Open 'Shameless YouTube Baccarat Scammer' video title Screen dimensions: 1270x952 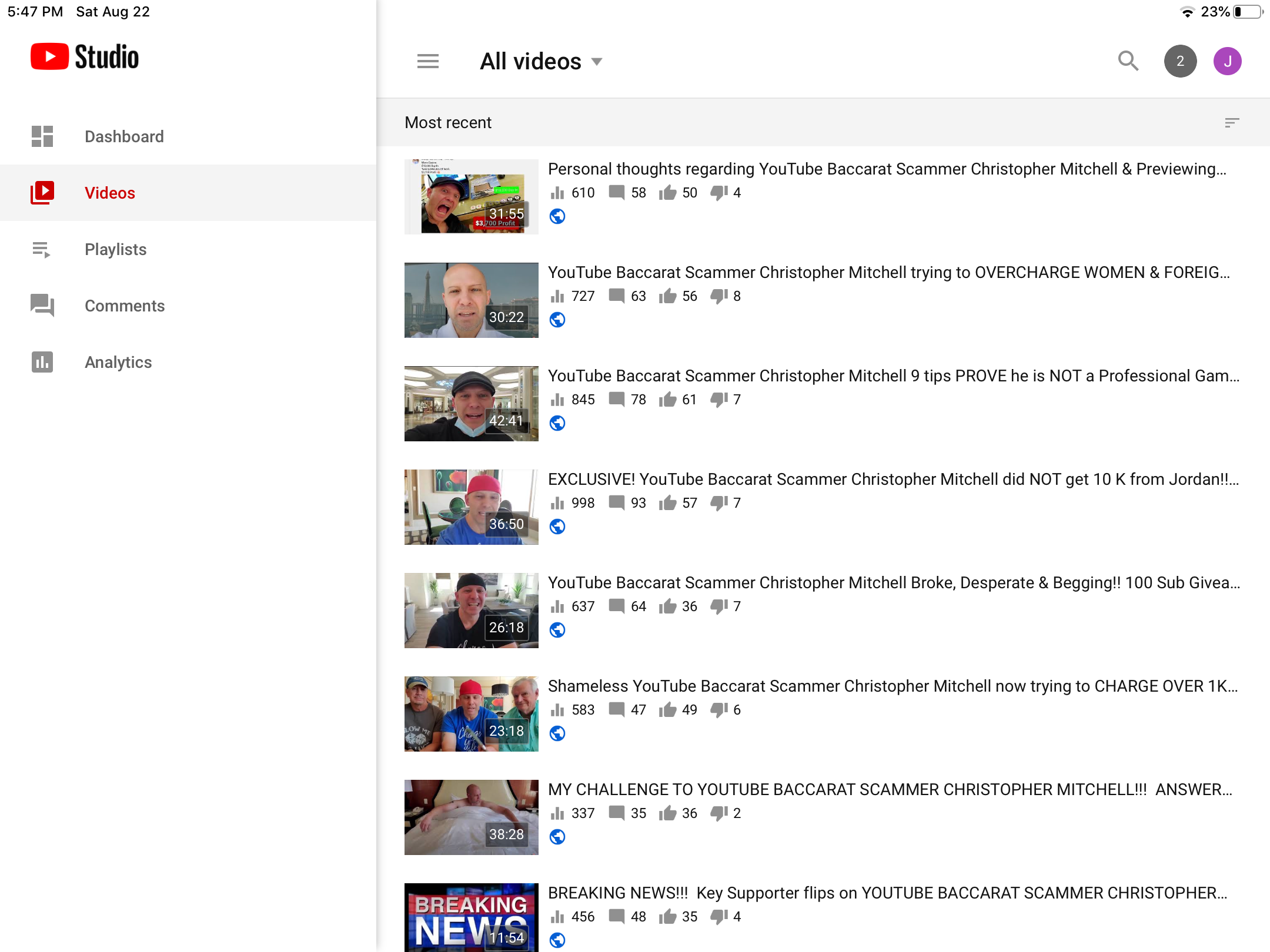(x=893, y=686)
